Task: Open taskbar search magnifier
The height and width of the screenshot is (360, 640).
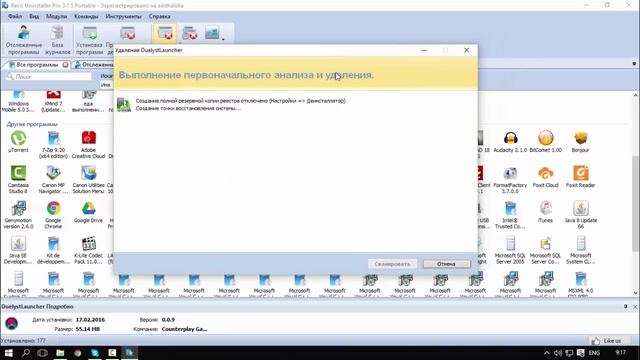Action: pyautogui.click(x=26, y=353)
